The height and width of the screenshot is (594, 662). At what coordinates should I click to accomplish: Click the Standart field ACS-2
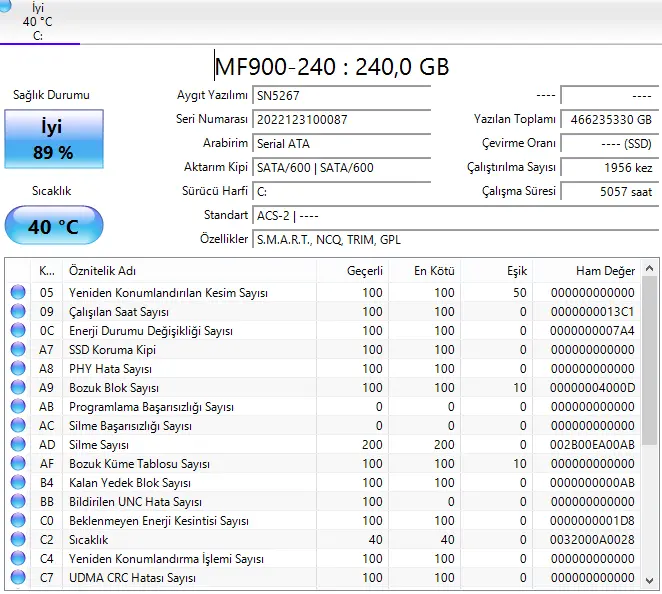click(455, 216)
